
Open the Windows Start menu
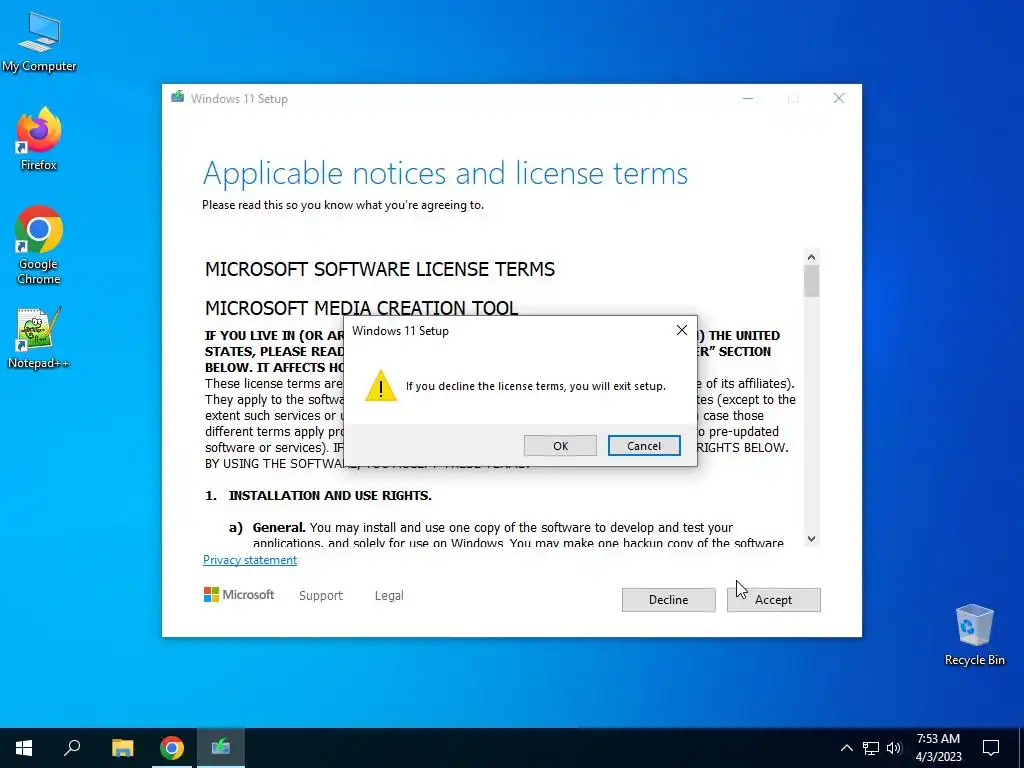coord(24,748)
